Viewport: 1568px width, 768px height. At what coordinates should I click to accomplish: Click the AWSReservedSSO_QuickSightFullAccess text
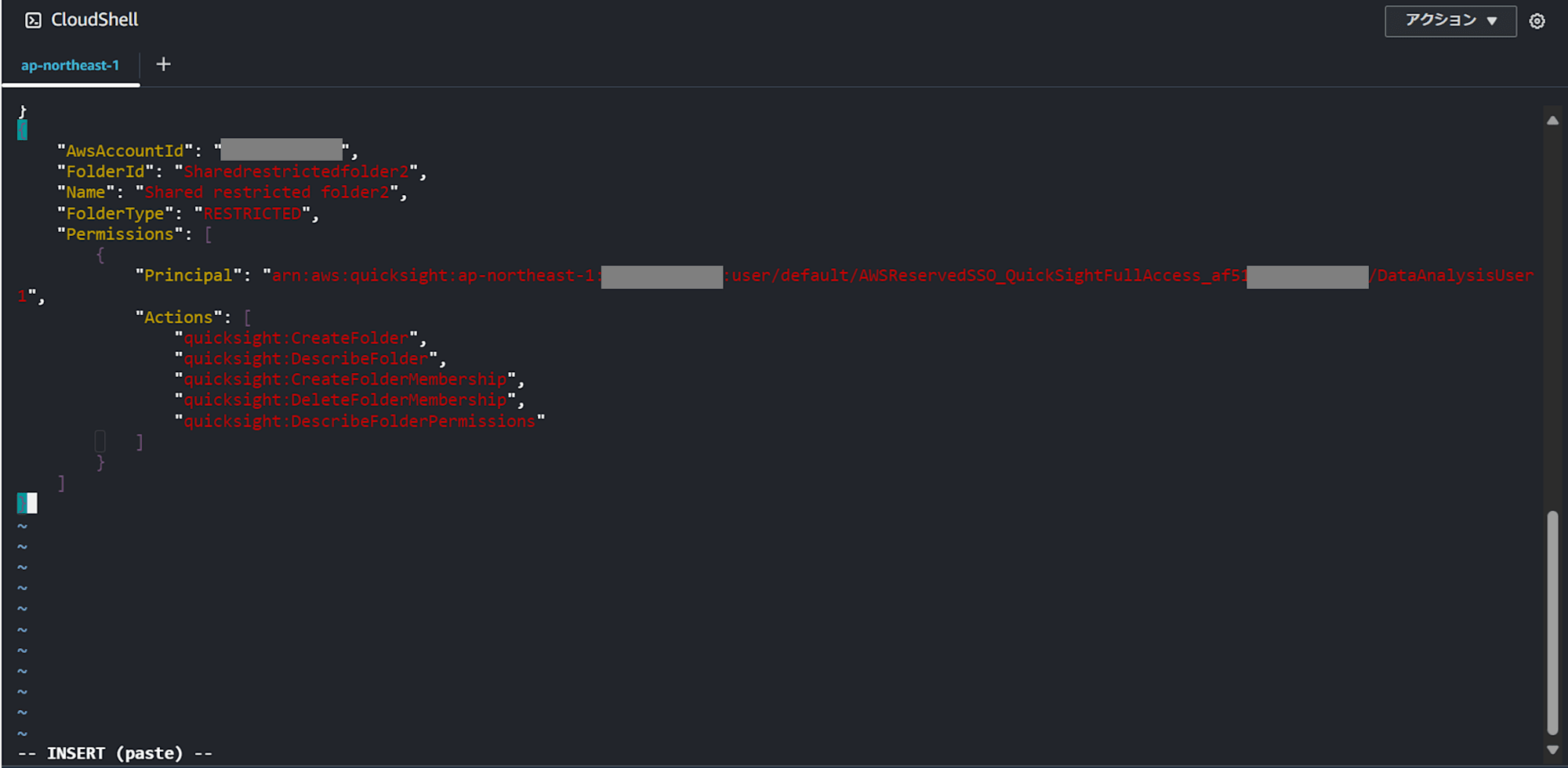point(1029,276)
